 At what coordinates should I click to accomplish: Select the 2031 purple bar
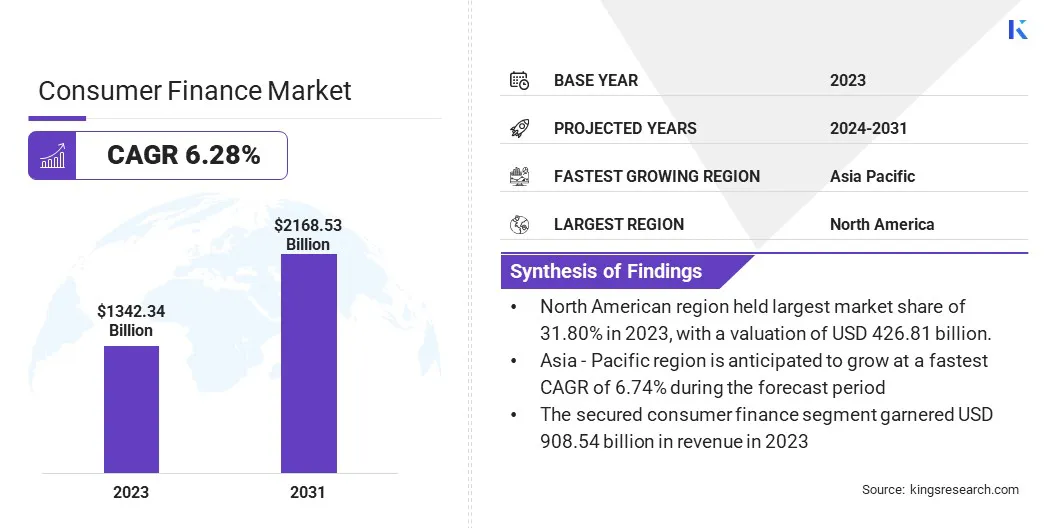point(308,363)
